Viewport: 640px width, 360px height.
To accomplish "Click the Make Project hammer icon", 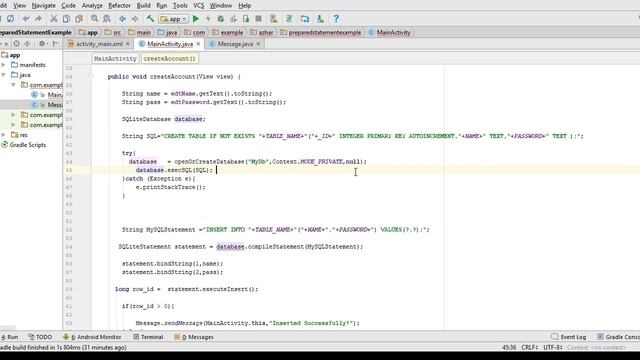I will tap(150, 19).
